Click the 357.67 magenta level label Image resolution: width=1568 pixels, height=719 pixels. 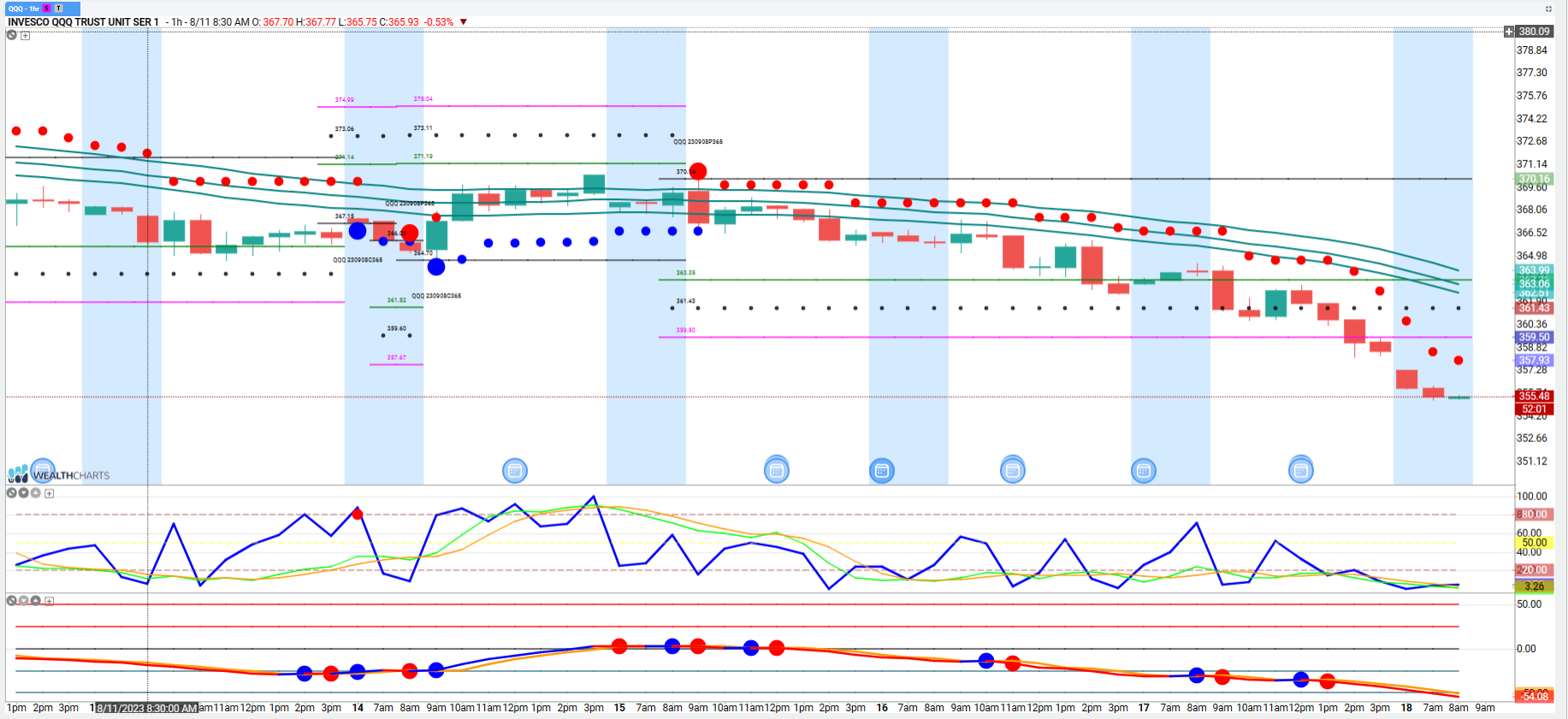396,357
